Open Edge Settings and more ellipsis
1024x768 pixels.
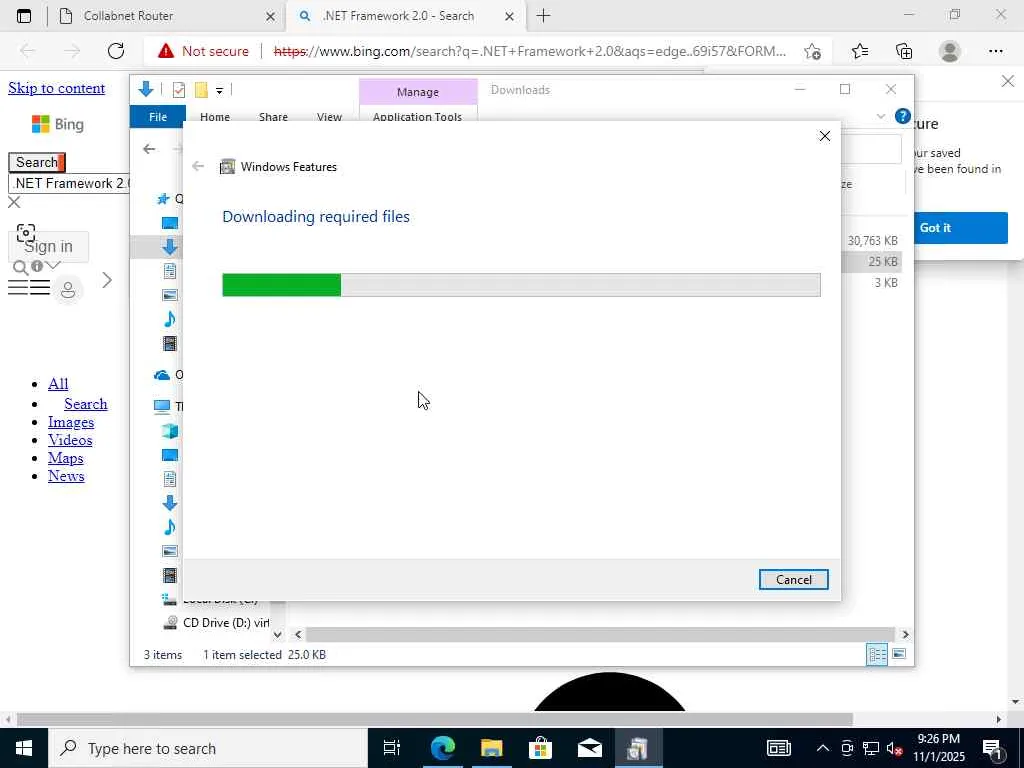point(995,51)
